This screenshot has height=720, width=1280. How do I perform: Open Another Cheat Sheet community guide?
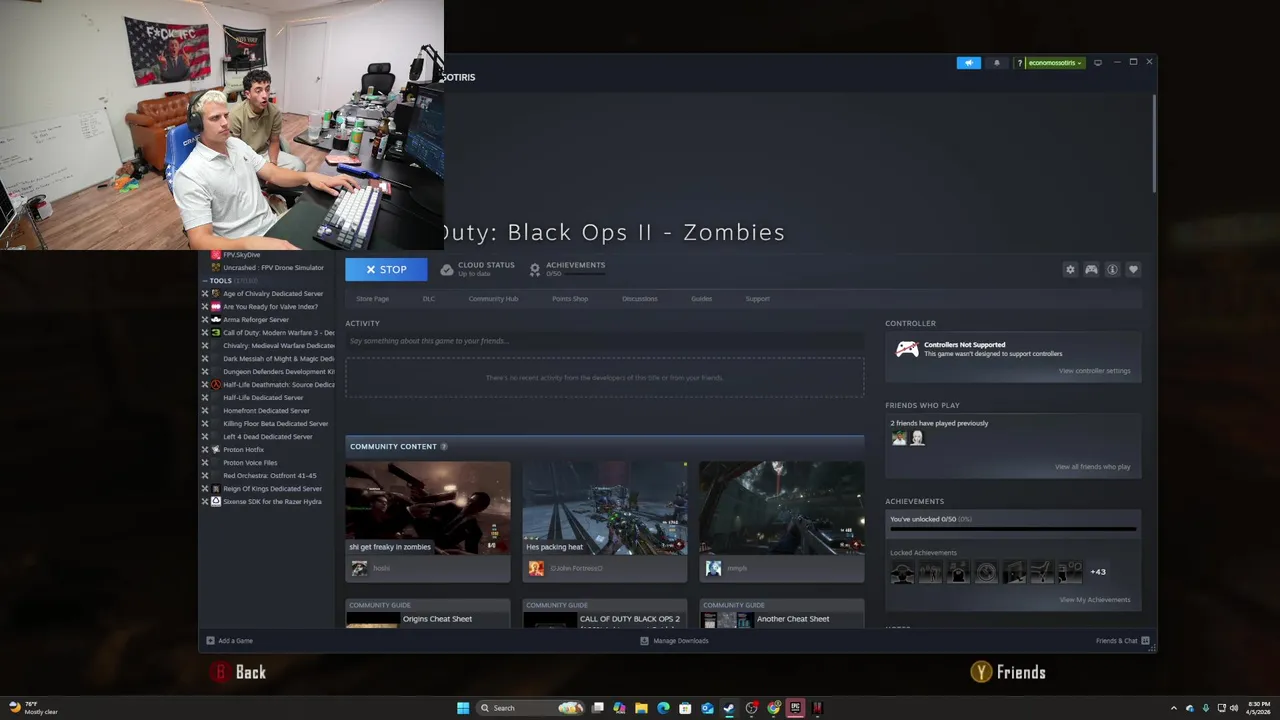click(x=782, y=614)
